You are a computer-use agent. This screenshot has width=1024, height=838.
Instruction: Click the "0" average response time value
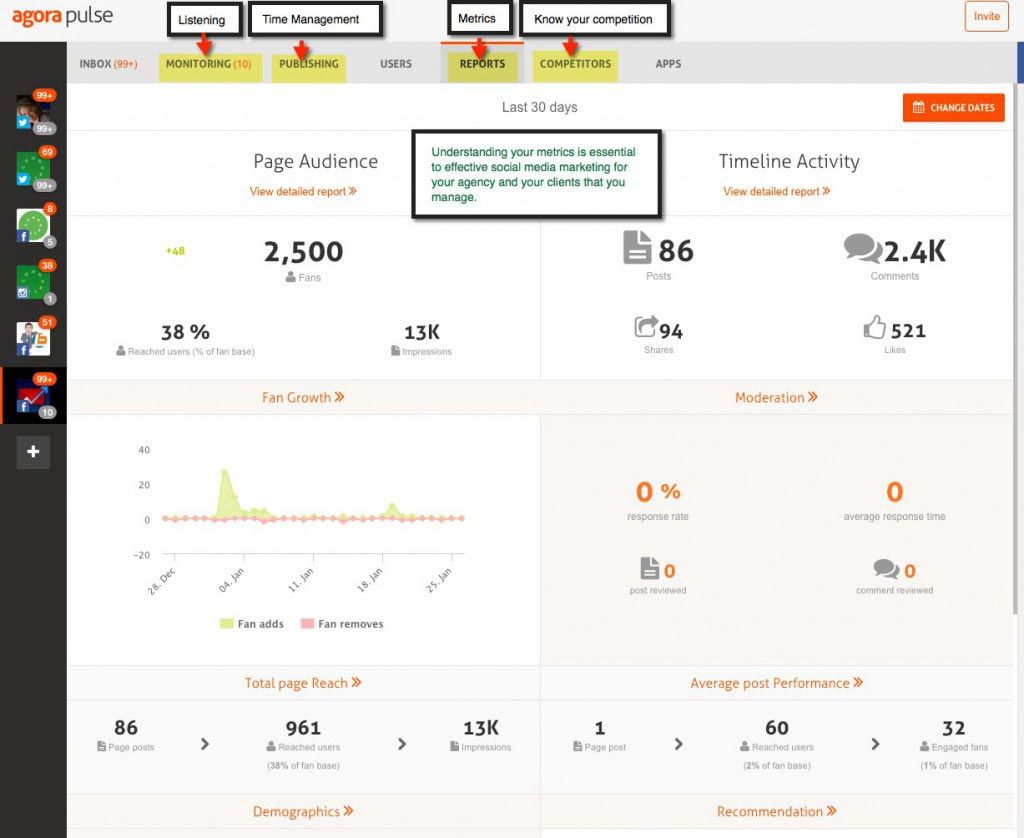895,491
